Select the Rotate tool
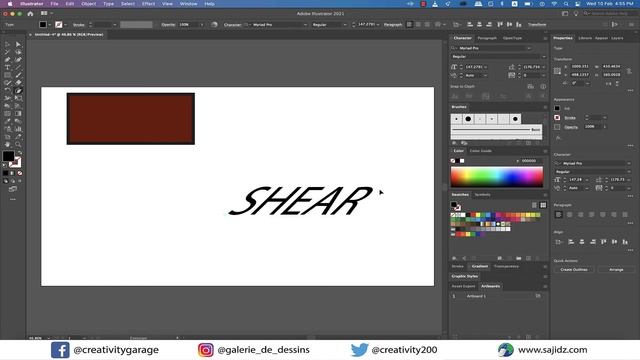Image resolution: width=640 pixels, height=360 pixels. [7, 91]
